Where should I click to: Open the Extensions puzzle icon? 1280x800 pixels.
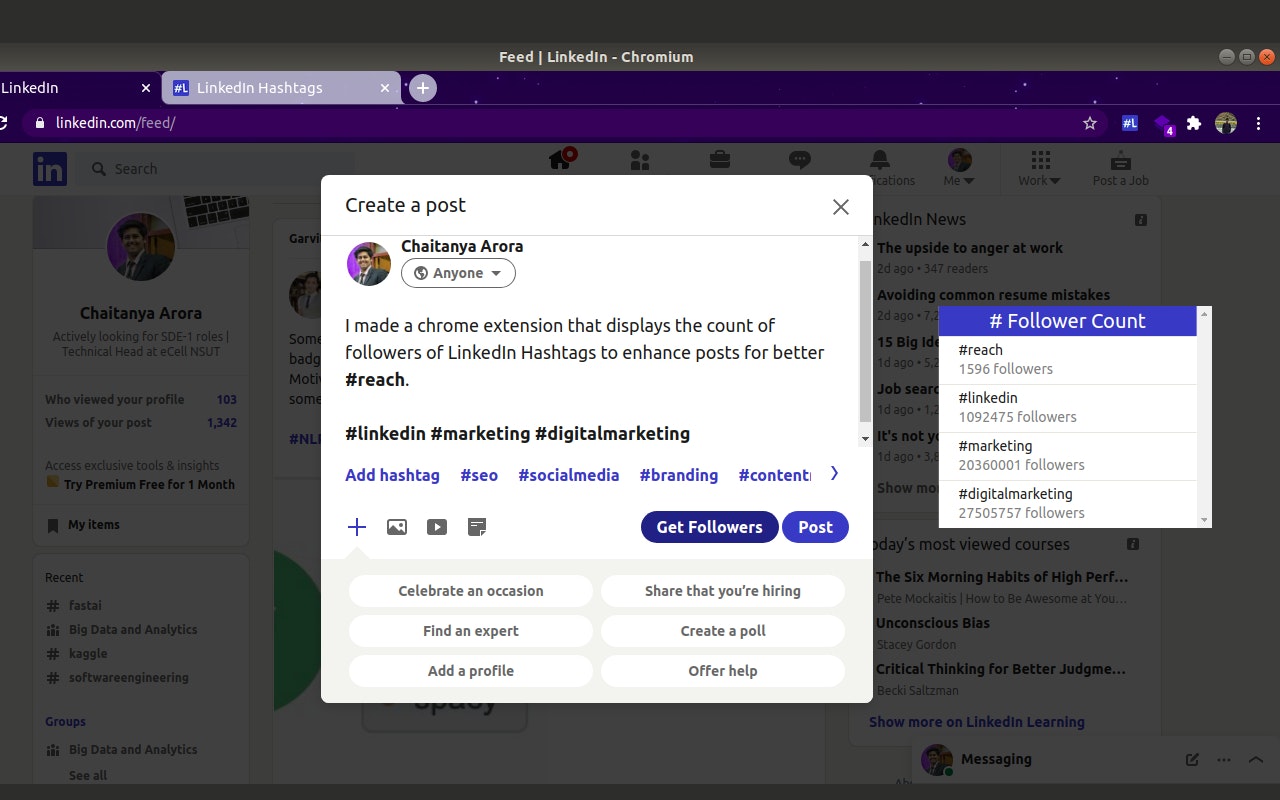point(1194,123)
